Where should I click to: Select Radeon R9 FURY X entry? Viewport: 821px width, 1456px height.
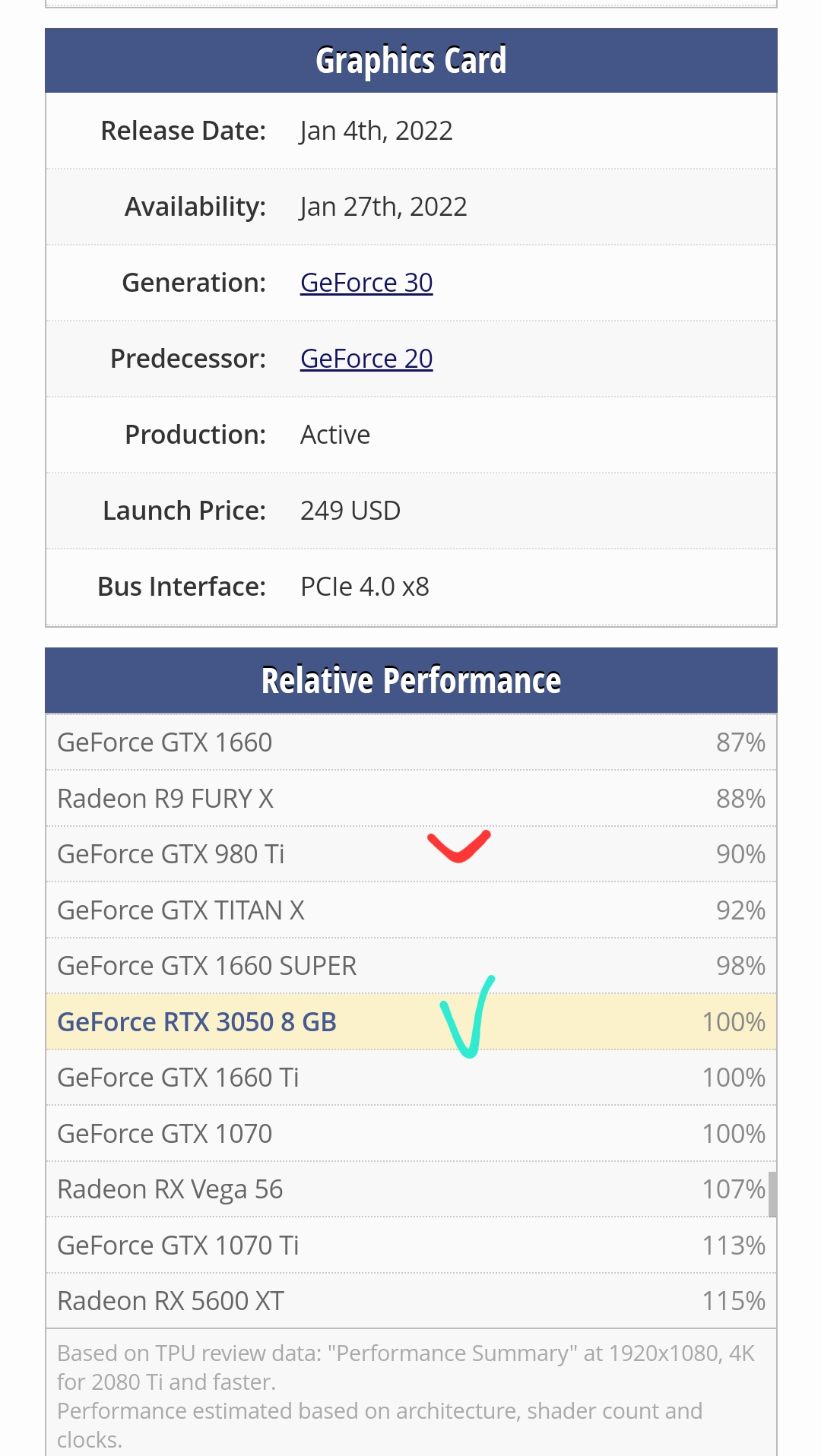point(165,799)
